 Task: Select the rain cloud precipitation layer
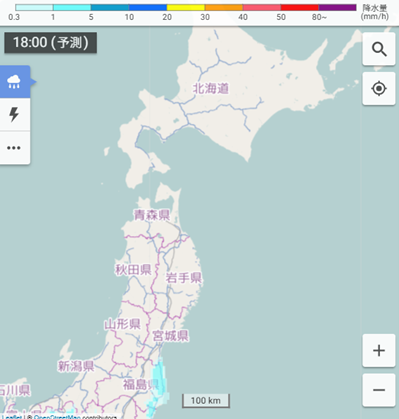pyautogui.click(x=15, y=82)
